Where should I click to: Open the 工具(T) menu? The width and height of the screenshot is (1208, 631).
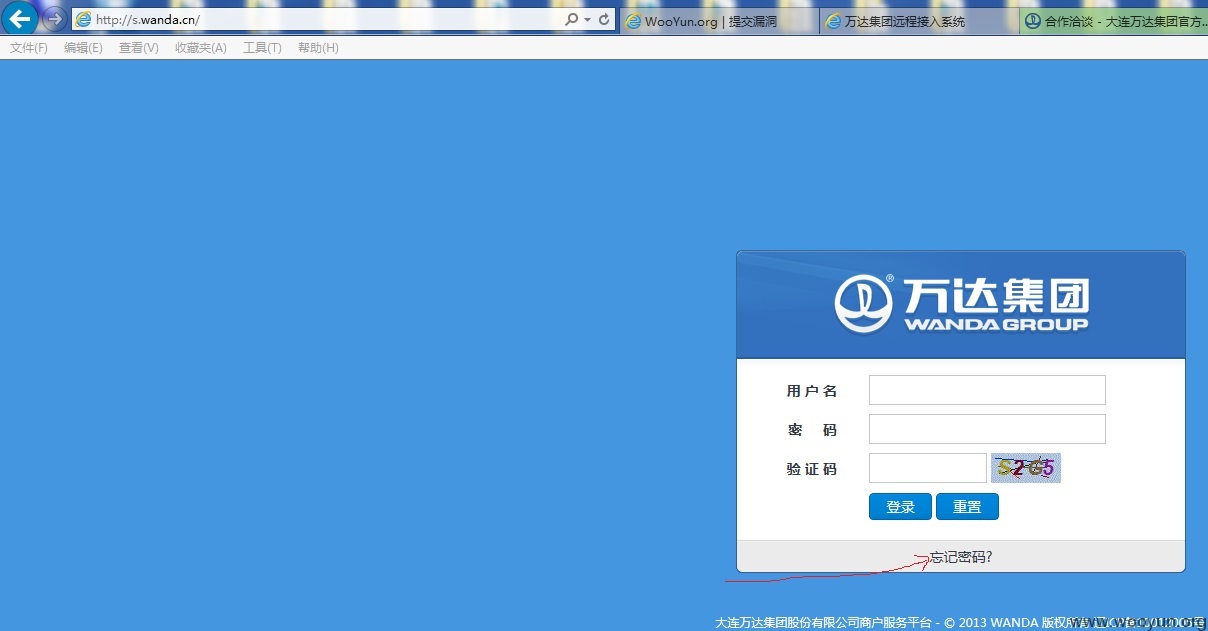tap(262, 48)
